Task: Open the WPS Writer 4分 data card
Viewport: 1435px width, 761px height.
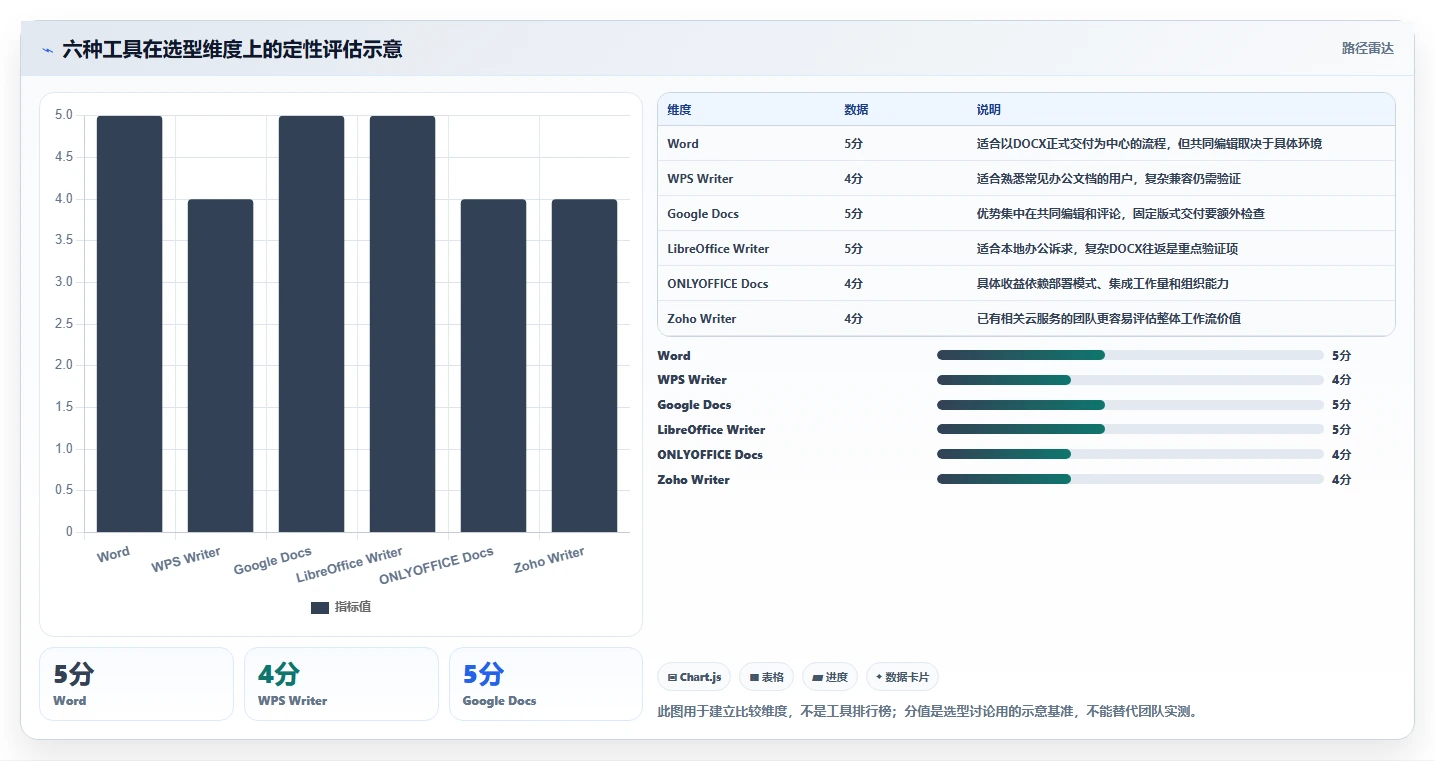Action: coord(341,684)
